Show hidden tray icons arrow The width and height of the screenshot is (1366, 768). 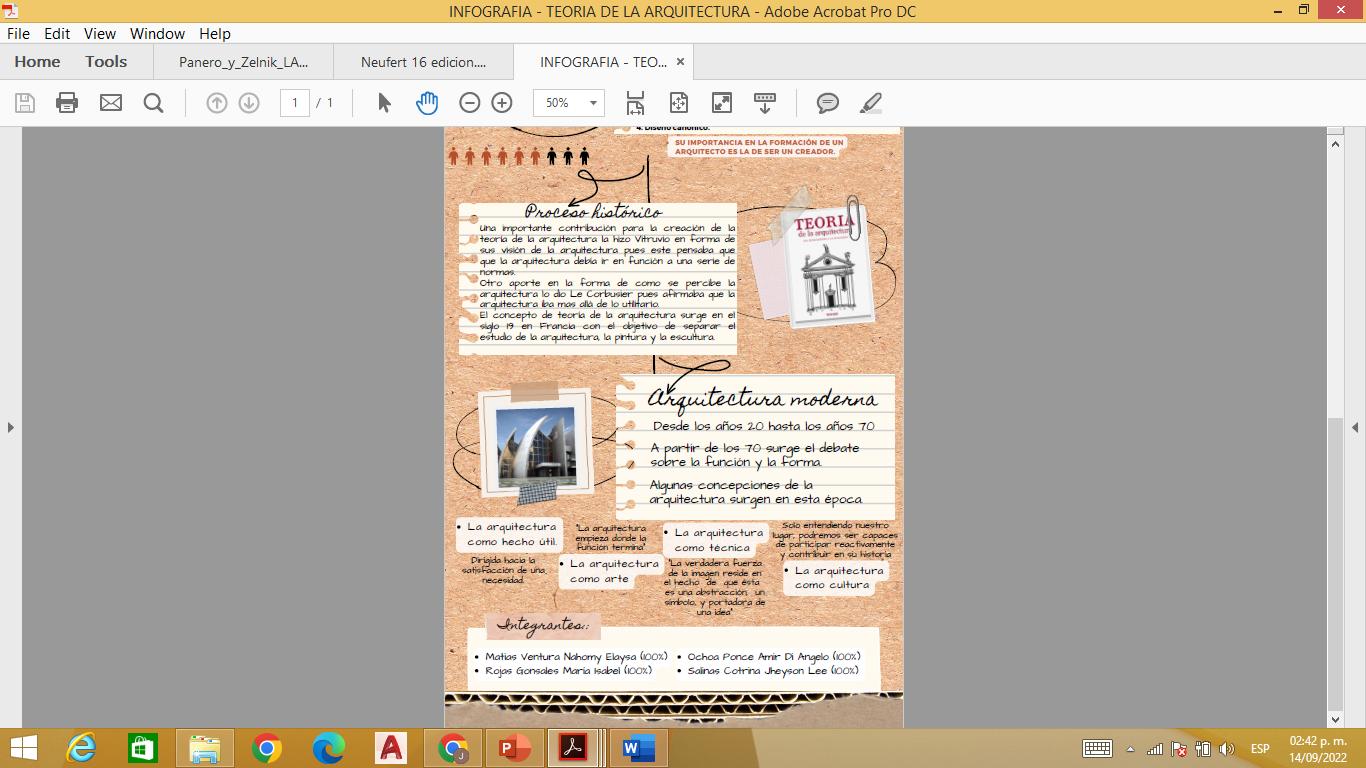coord(1131,749)
